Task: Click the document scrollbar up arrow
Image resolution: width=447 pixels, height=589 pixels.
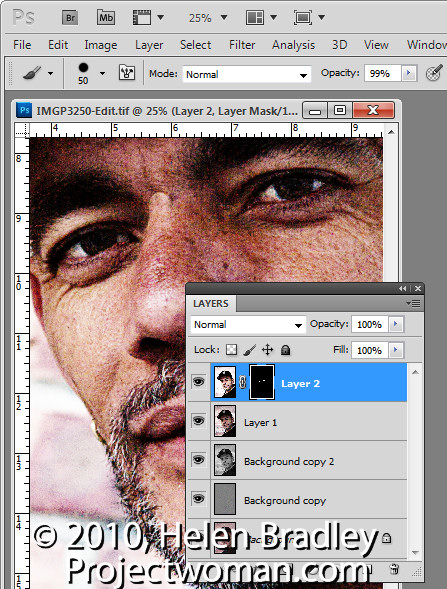Action: coord(391,132)
